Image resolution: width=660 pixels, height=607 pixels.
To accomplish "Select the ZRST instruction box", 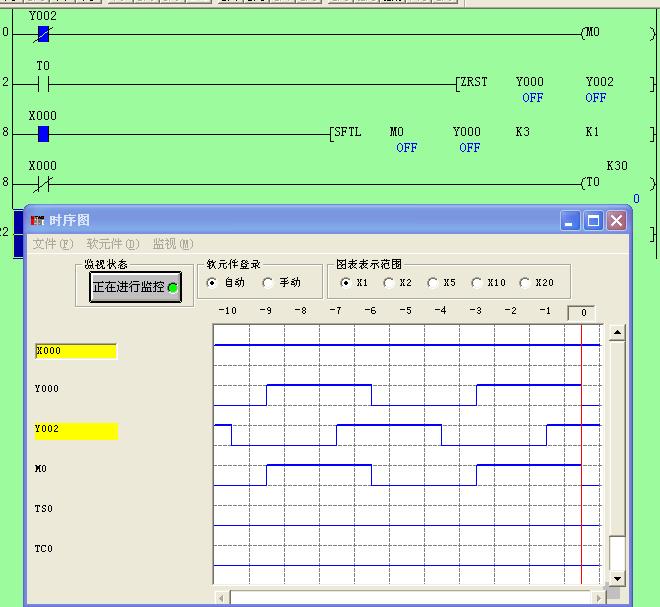I will (x=474, y=82).
